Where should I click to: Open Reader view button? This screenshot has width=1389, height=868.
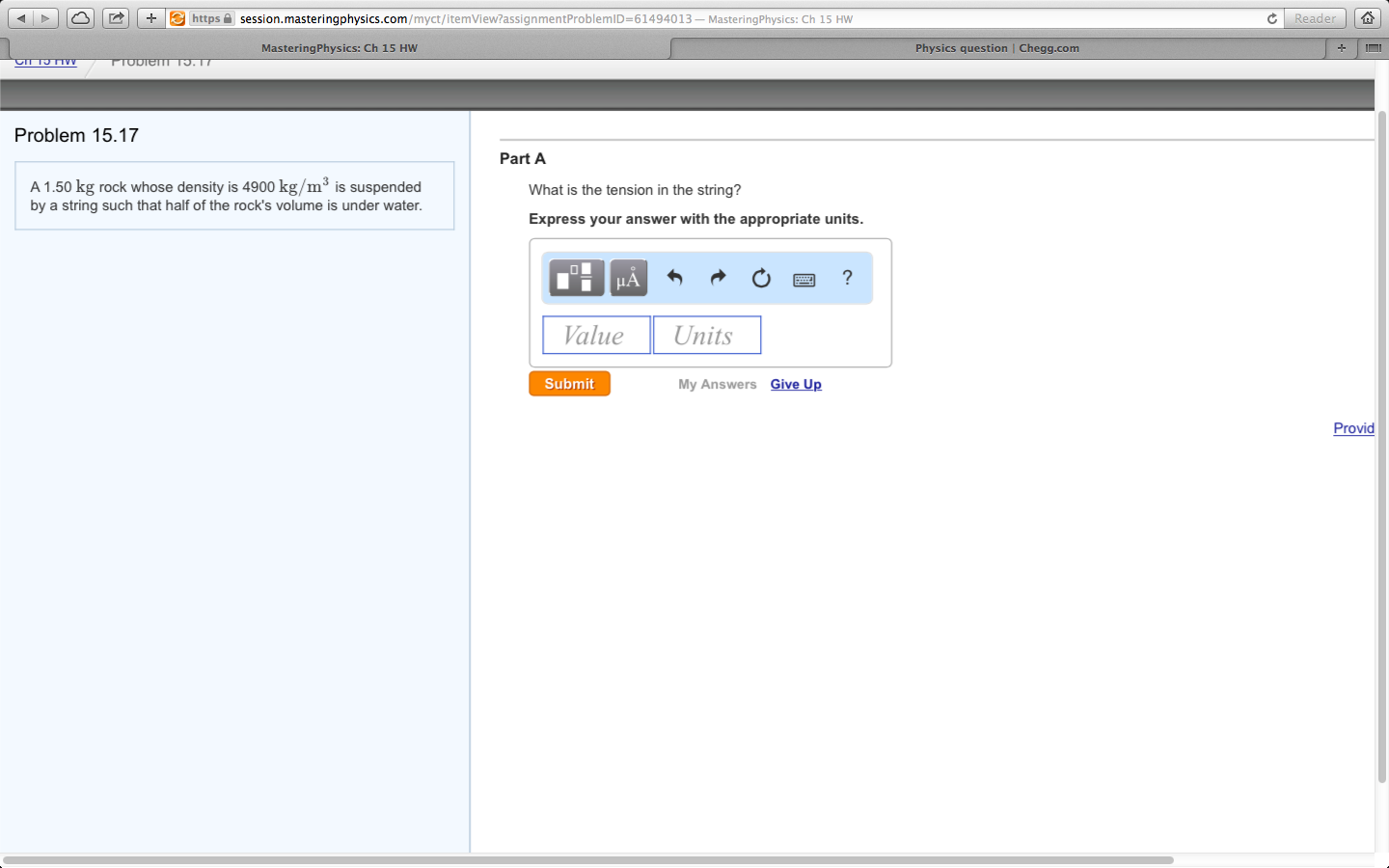tap(1315, 18)
